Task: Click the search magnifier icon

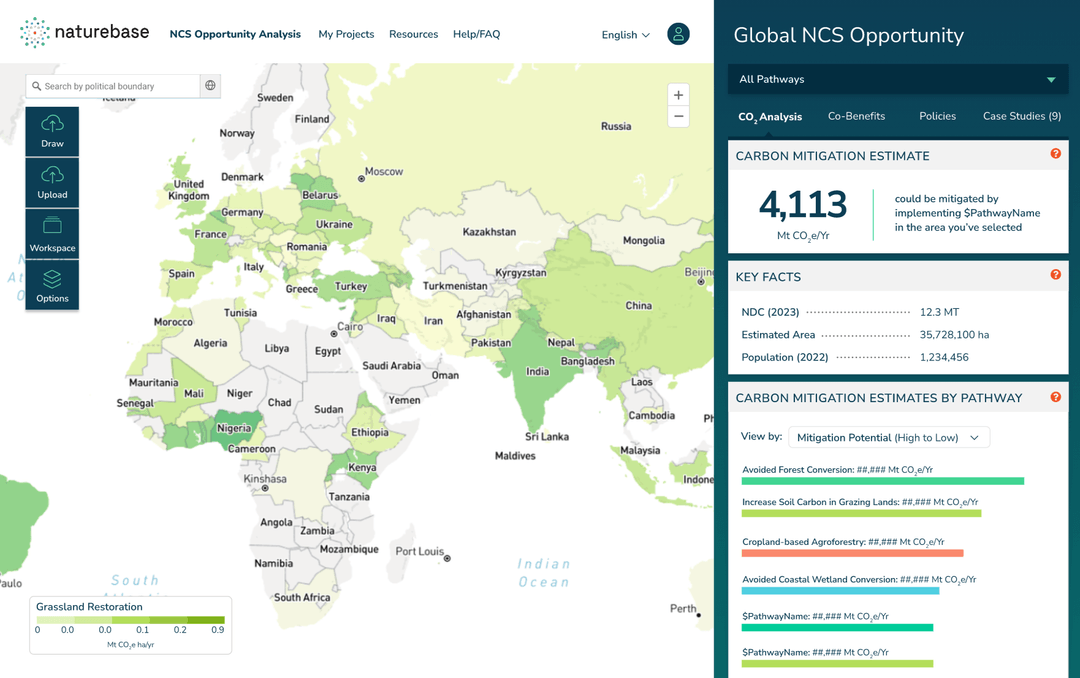Action: click(37, 86)
